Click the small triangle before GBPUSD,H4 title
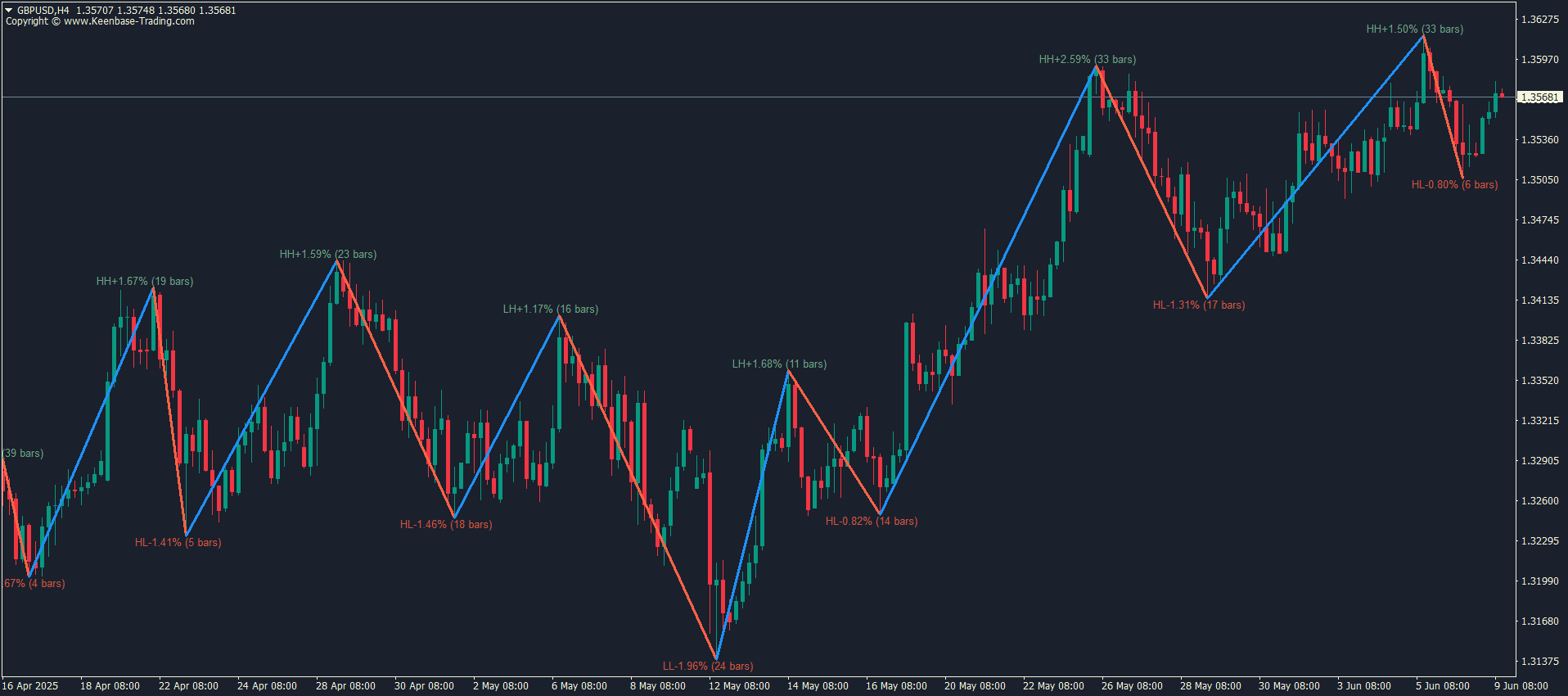Viewport: 1568px width, 696px height. tap(9, 11)
